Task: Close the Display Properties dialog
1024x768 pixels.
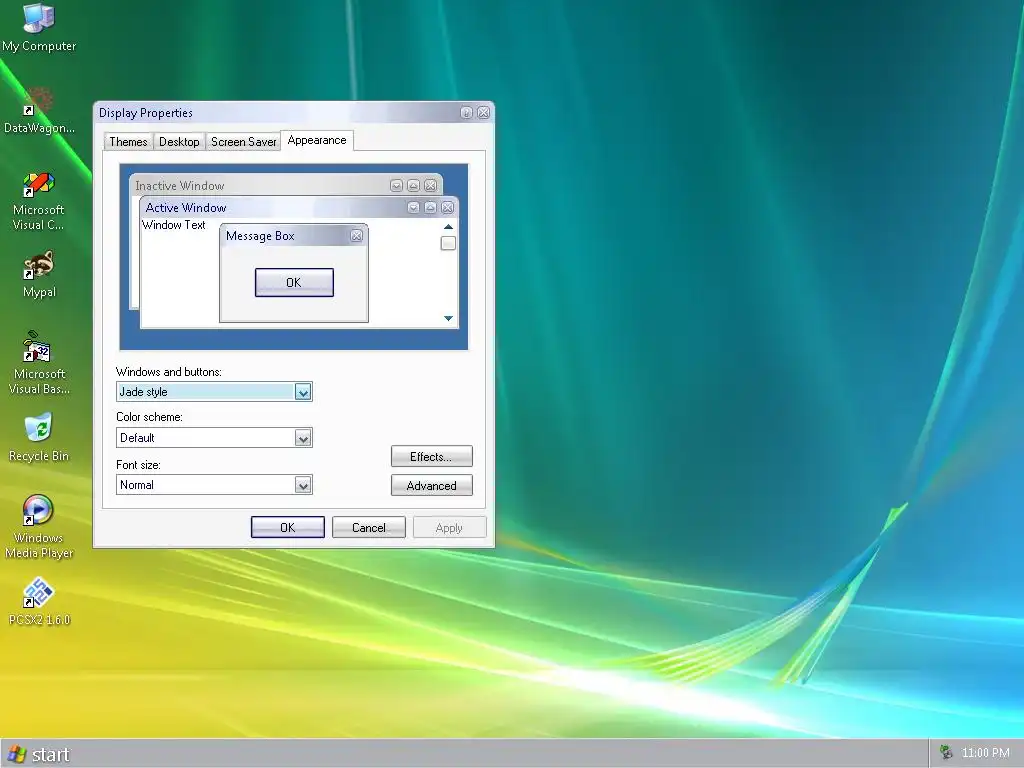Action: click(483, 113)
